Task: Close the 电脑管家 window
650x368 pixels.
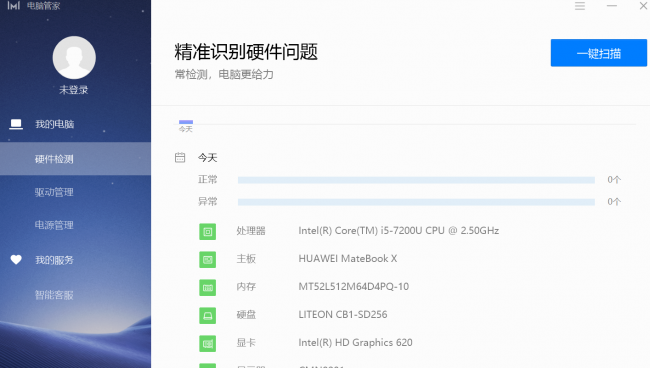Action: click(x=644, y=6)
